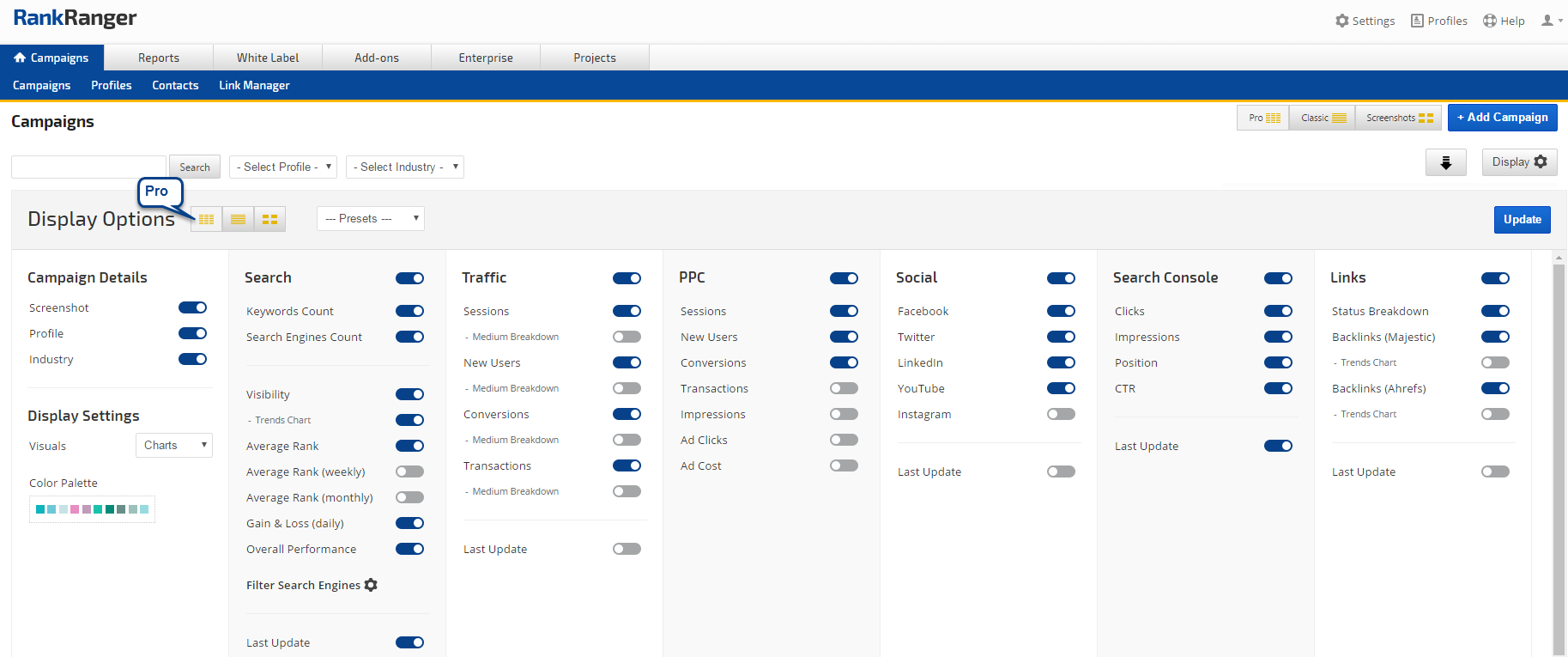Select the Classic list view icon in Display Options
This screenshot has width=1568, height=657.
tap(239, 220)
